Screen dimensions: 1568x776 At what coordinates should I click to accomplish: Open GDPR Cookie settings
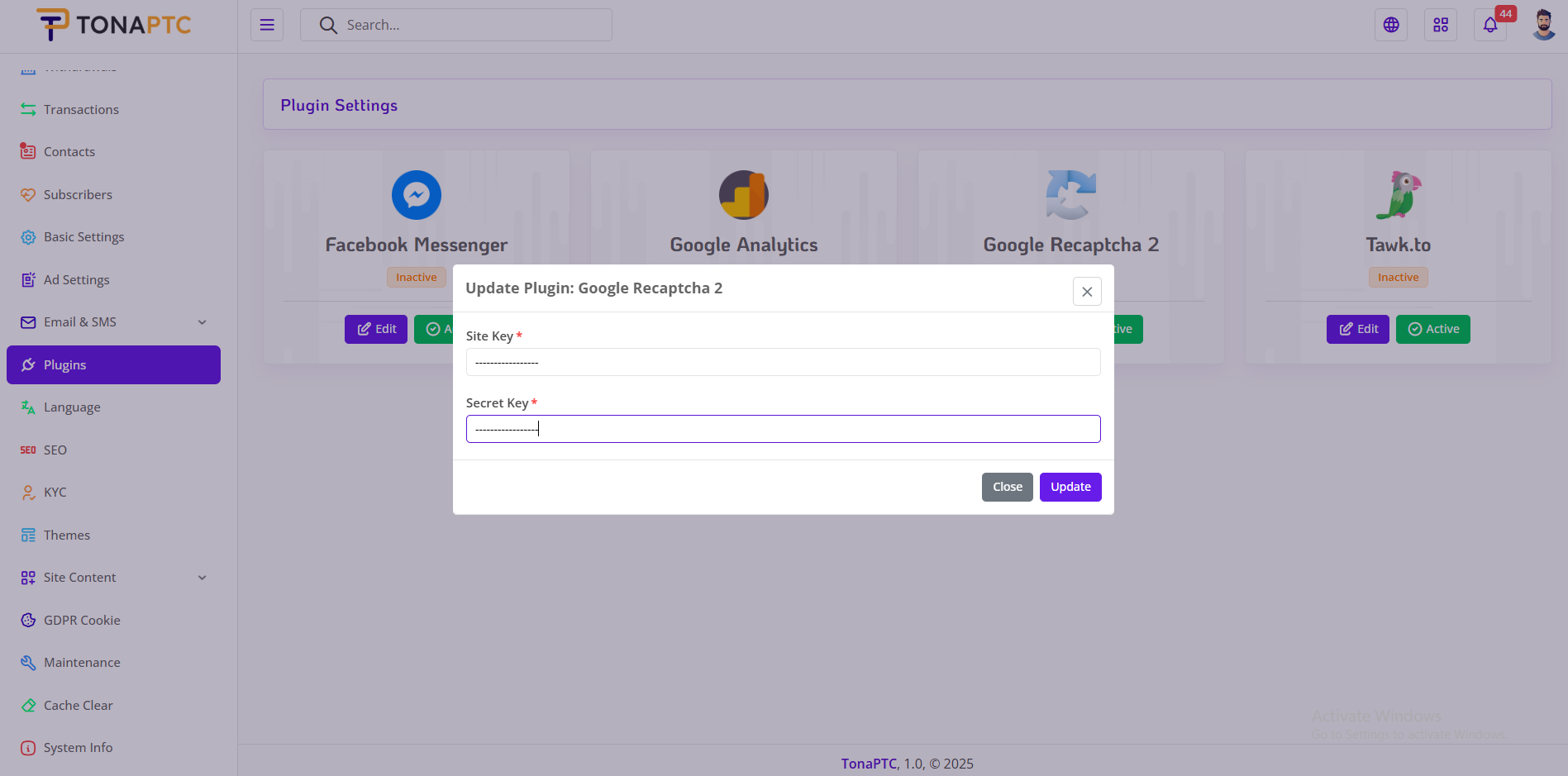pos(113,620)
